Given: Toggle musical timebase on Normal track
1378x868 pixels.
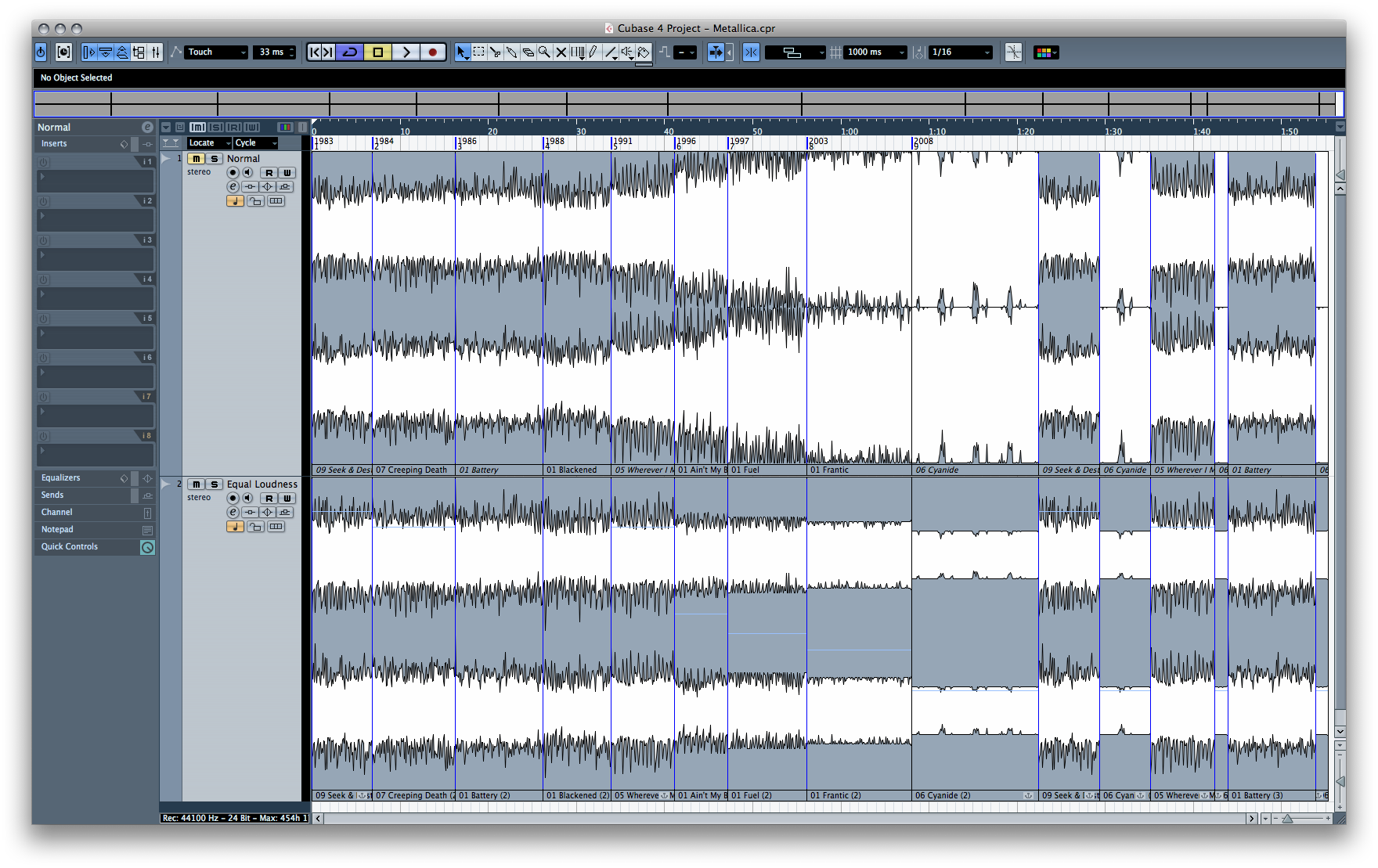Looking at the screenshot, I should tap(235, 201).
